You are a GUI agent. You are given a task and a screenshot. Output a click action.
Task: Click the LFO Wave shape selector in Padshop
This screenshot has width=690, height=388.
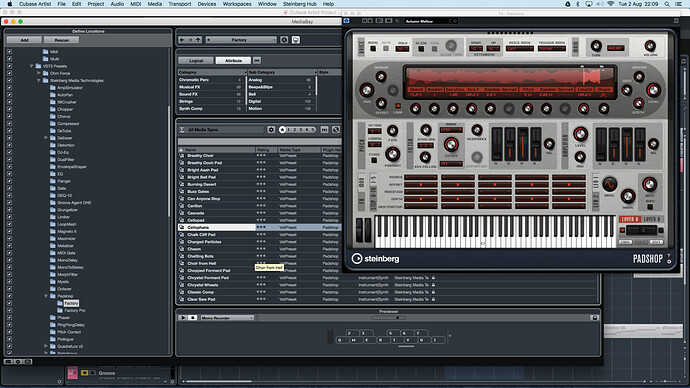(x=609, y=184)
